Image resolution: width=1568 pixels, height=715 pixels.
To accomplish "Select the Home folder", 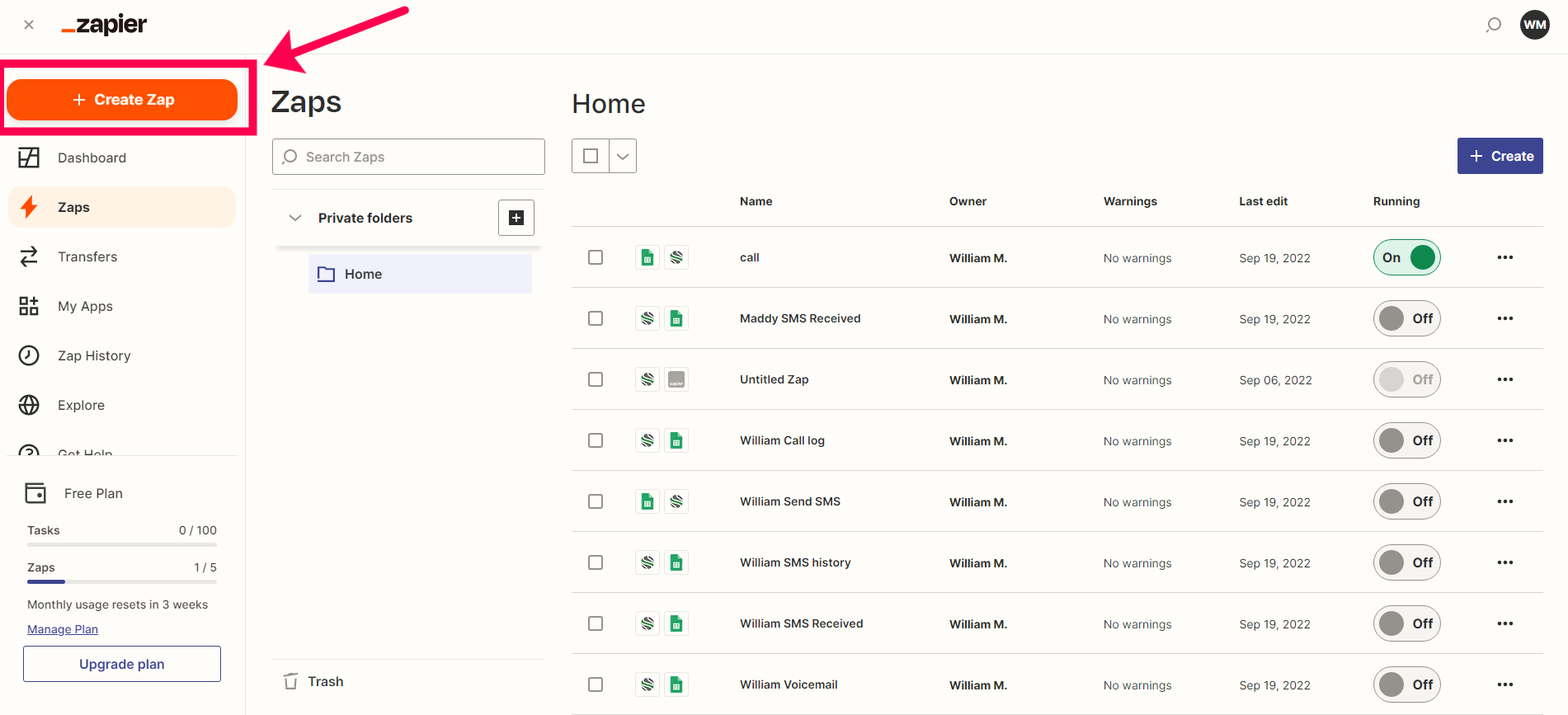I will 420,274.
